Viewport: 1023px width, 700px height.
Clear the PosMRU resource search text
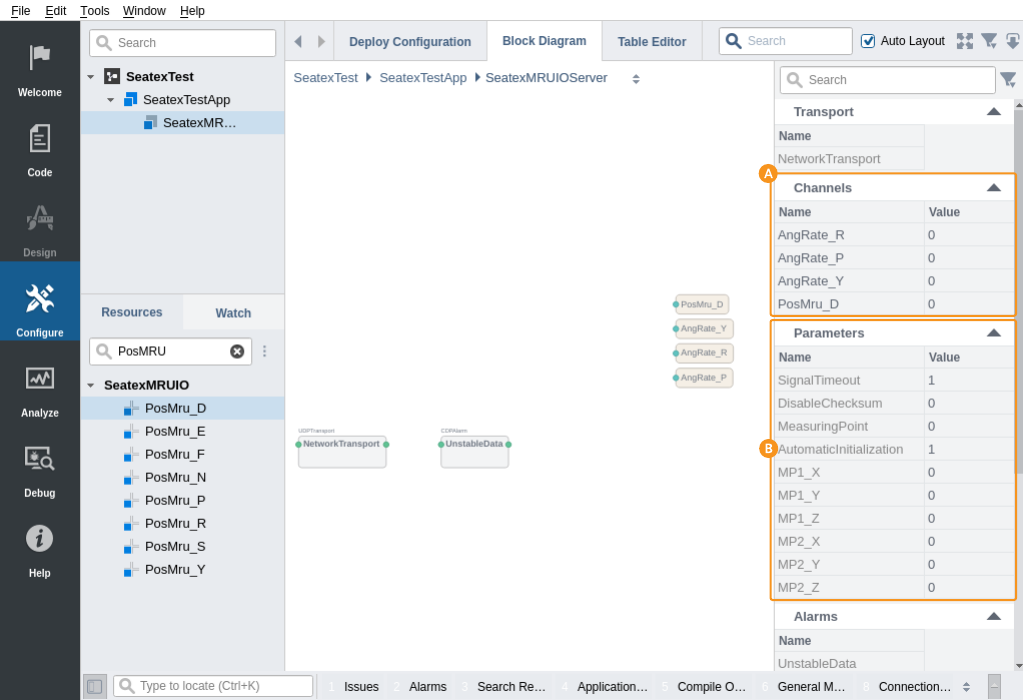[x=237, y=351]
